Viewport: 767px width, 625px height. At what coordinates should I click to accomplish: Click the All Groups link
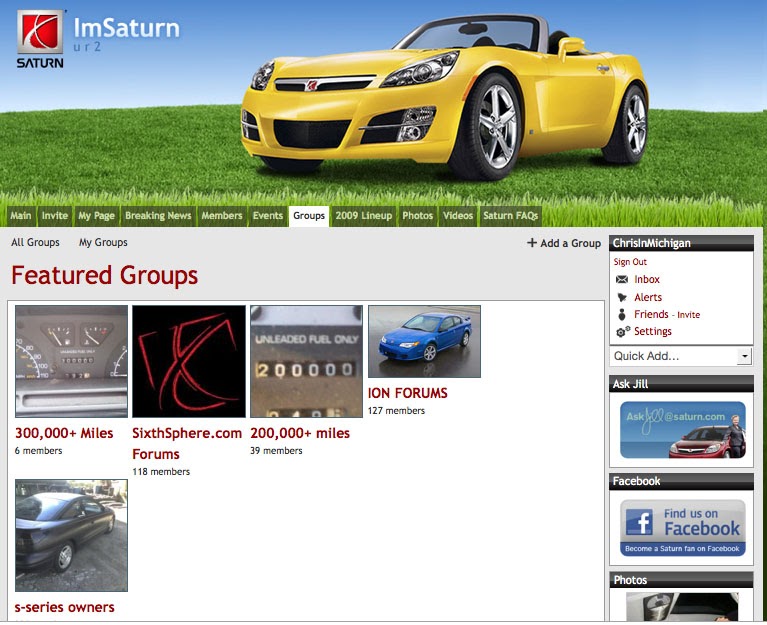35,243
